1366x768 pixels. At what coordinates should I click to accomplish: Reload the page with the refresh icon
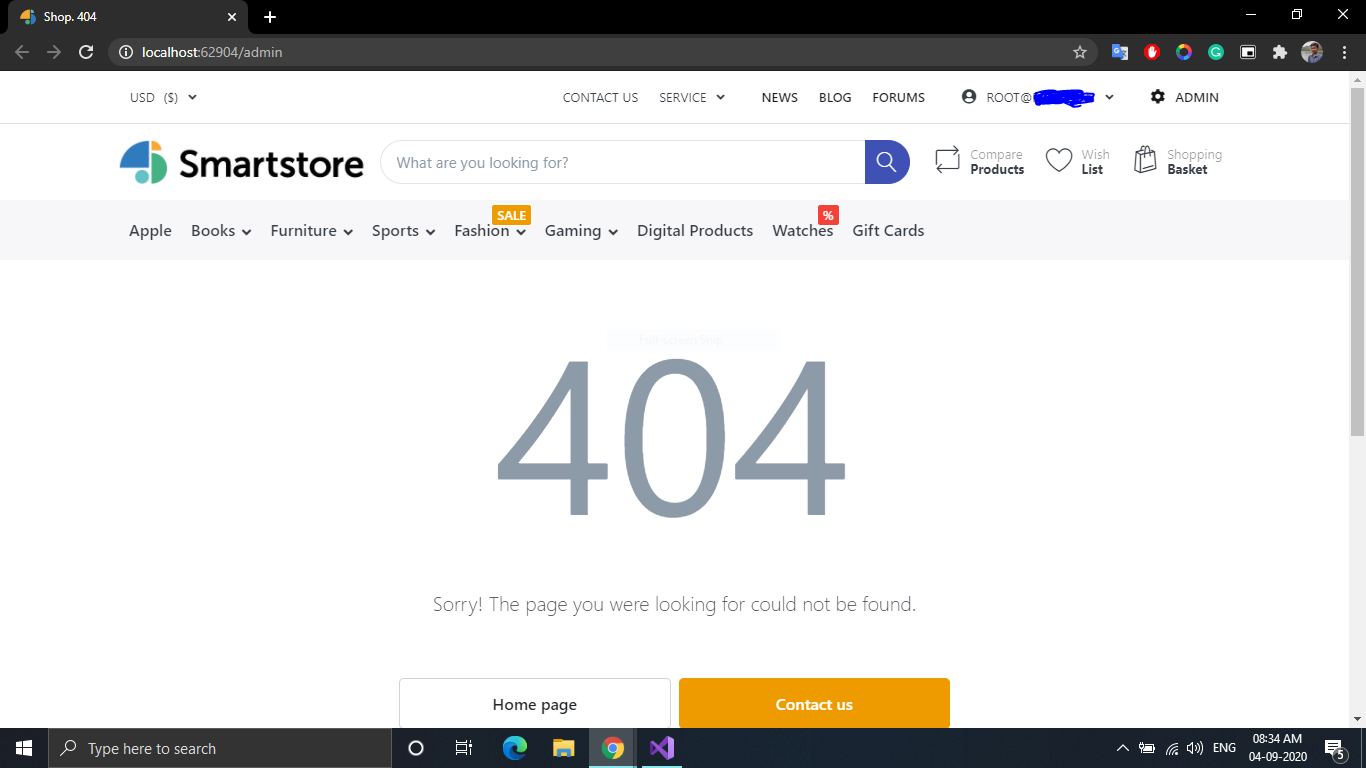[85, 52]
